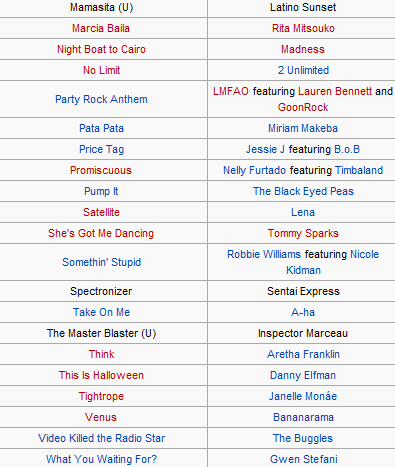Open The Black Eyed Peas link
Screen dimensions: 395x467
[303, 191]
